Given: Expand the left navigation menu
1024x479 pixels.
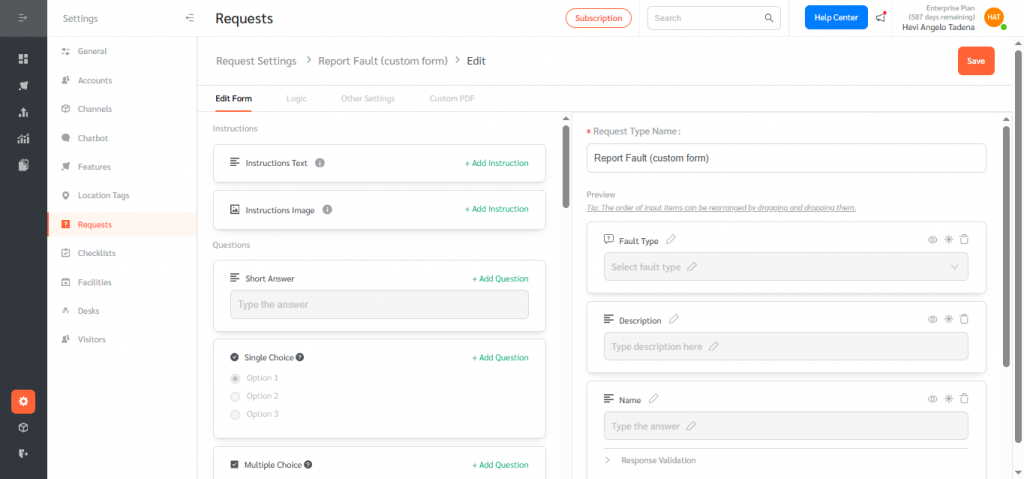Looking at the screenshot, I should (x=23, y=18).
